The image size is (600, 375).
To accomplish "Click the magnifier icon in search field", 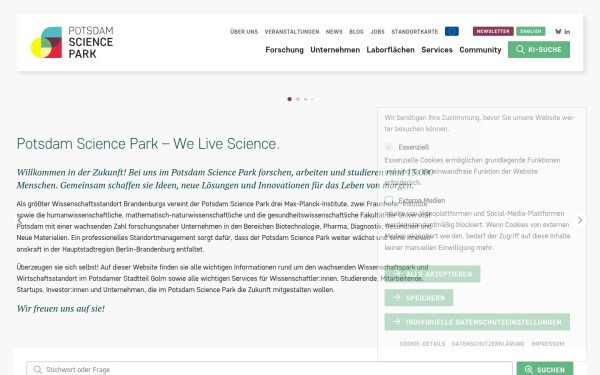I will tap(38, 369).
